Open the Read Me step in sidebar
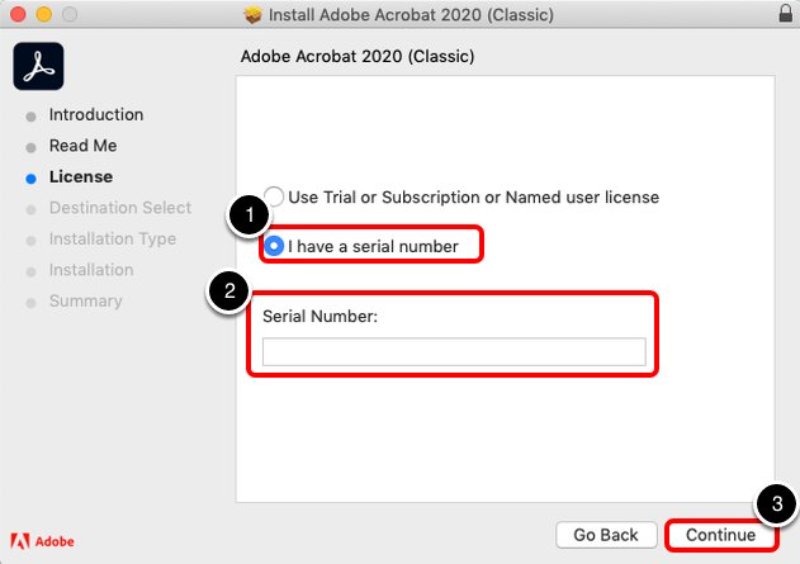 [x=83, y=146]
